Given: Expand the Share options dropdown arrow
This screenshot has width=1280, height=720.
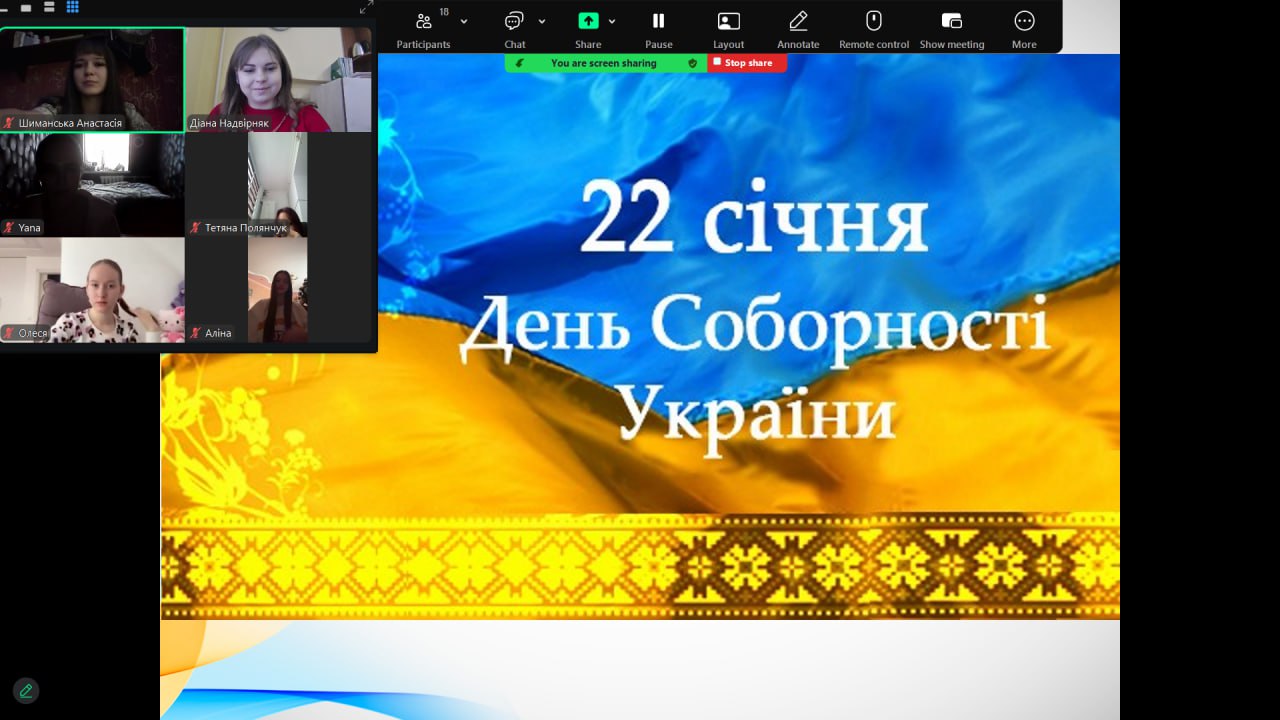Looking at the screenshot, I should click(612, 21).
